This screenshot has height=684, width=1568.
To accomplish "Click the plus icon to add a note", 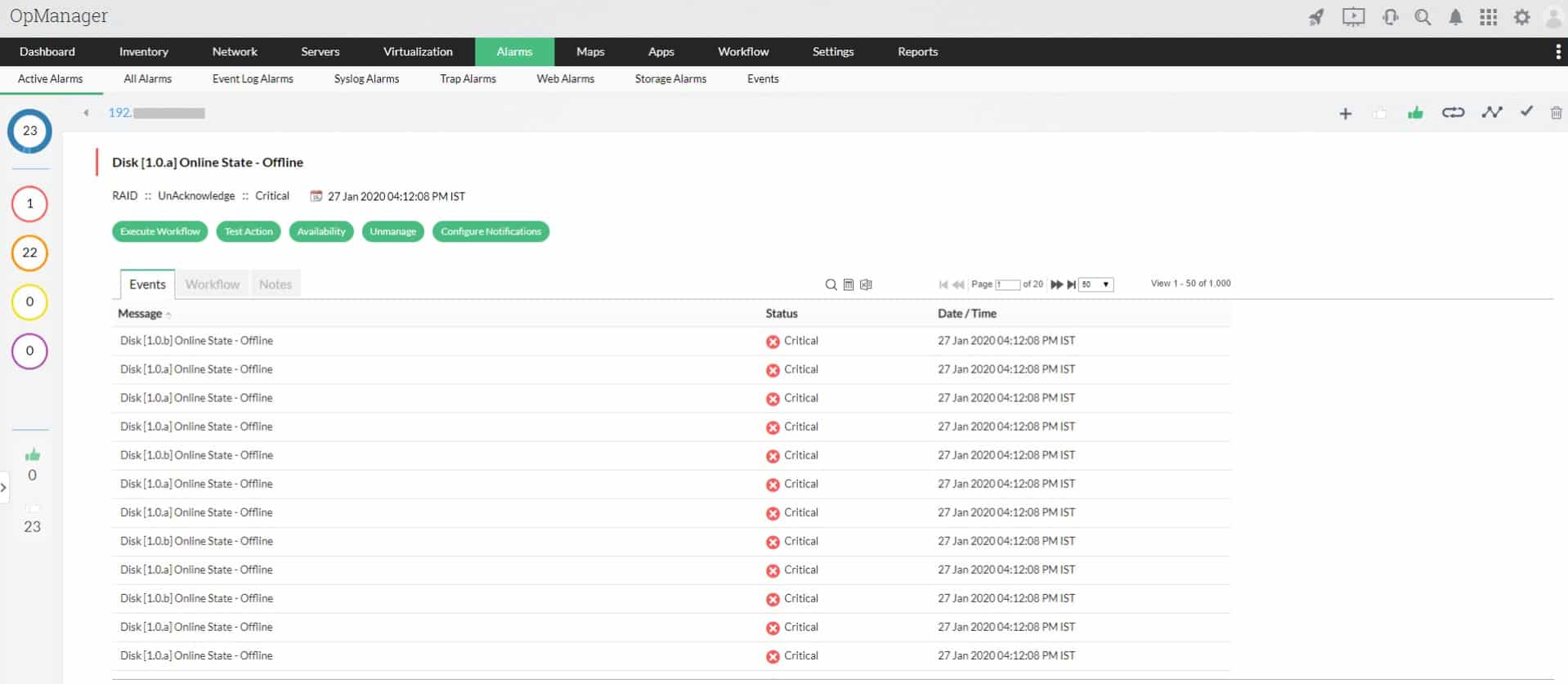I will (x=1346, y=114).
